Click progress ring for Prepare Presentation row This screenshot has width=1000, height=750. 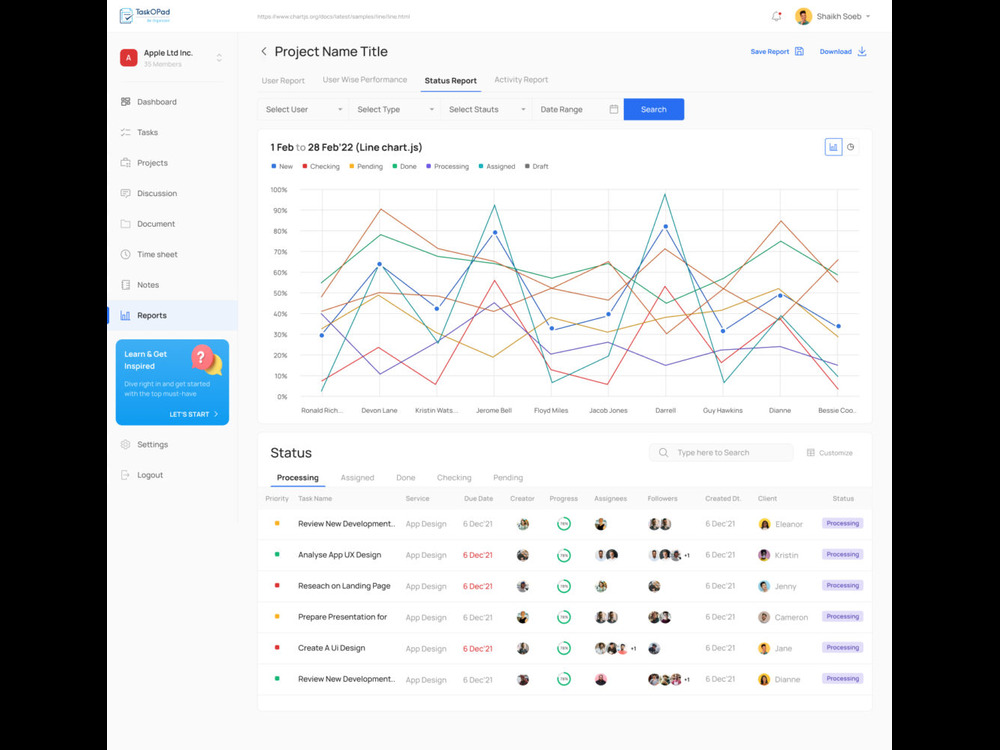(x=564, y=617)
